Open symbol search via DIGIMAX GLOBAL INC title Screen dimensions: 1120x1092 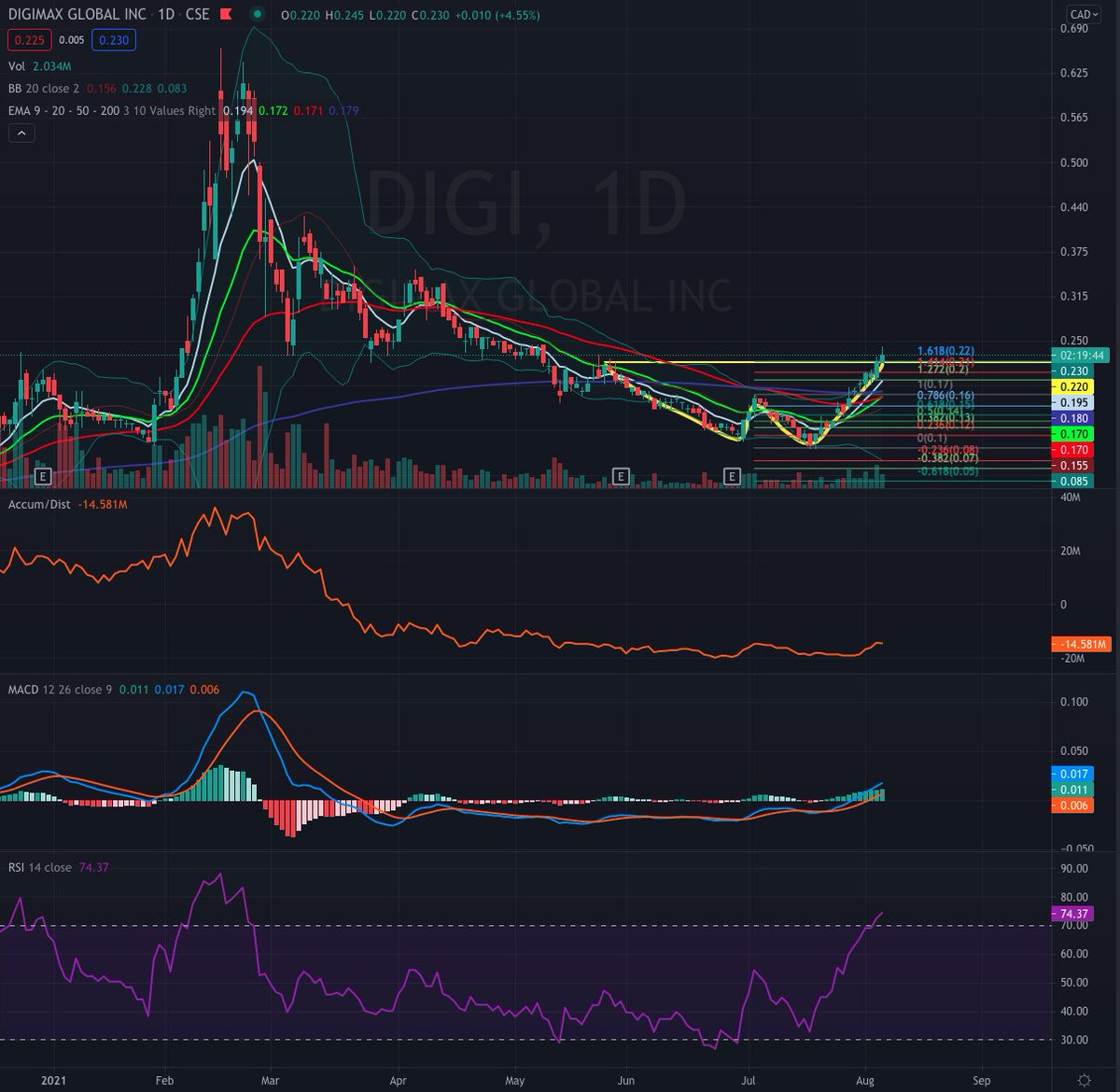pos(77,15)
